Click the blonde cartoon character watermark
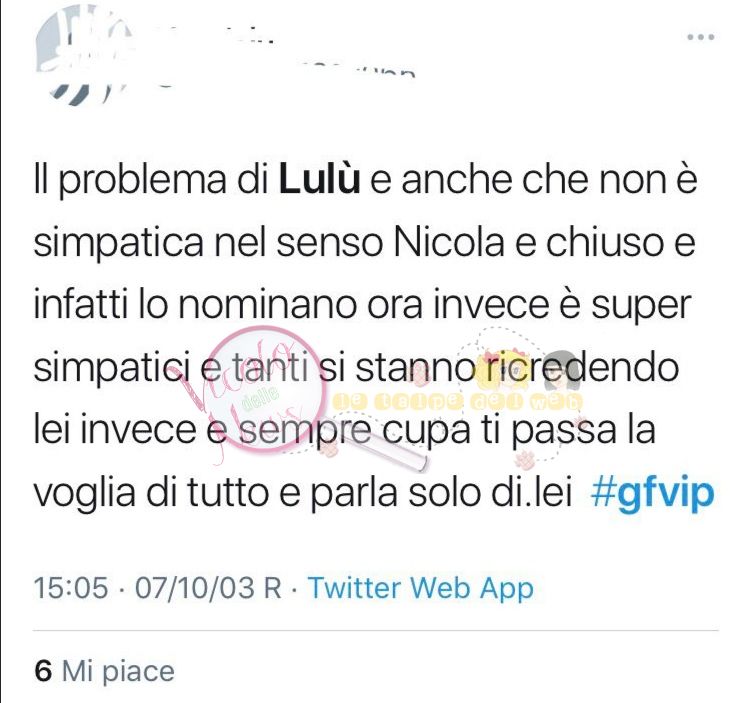This screenshot has height=703, width=750. tap(500, 371)
